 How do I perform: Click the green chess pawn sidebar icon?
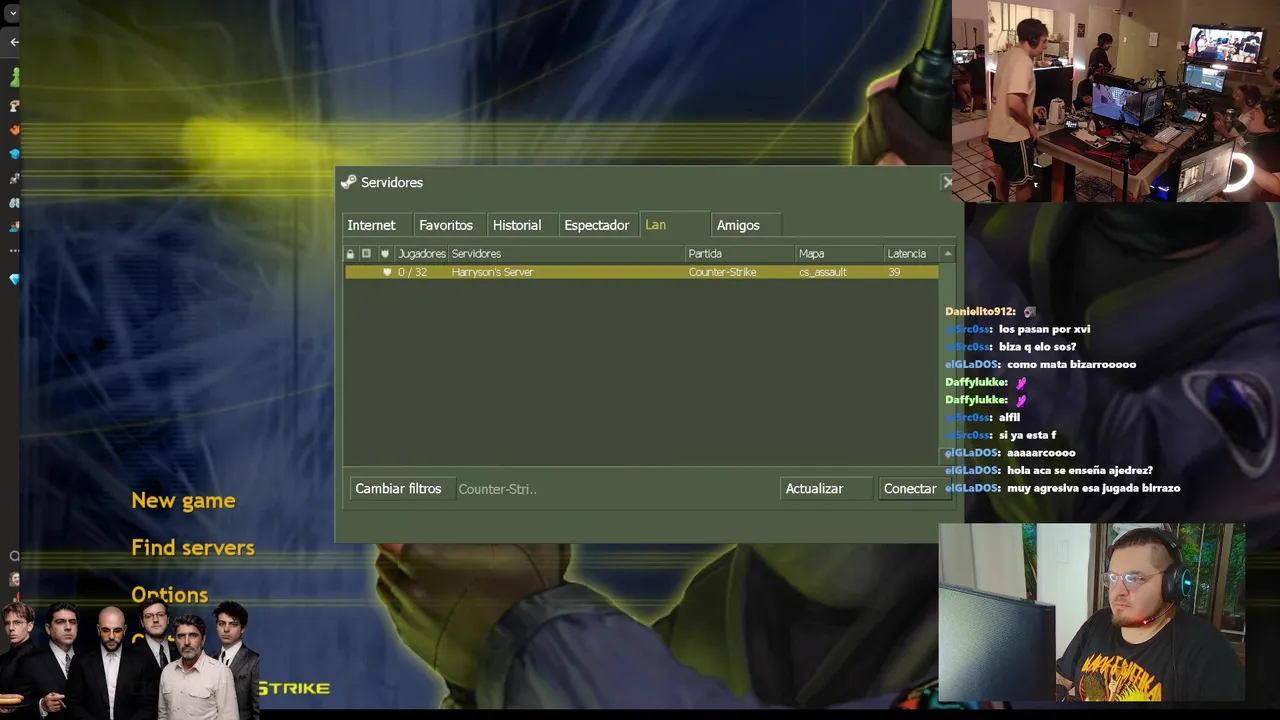tap(14, 78)
